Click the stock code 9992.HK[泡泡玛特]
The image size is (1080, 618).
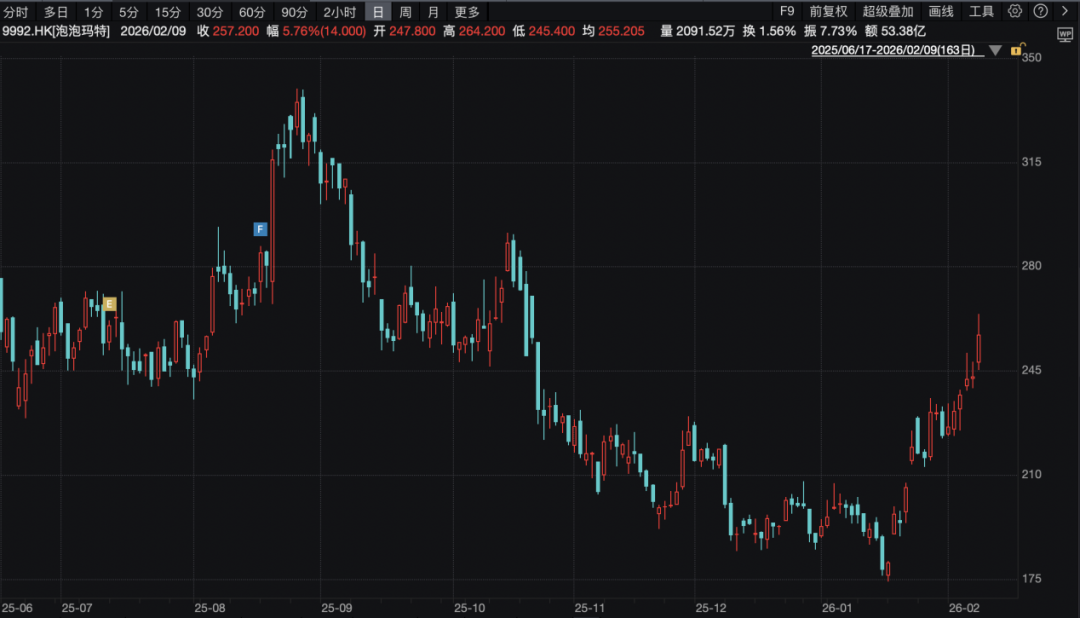tap(56, 31)
